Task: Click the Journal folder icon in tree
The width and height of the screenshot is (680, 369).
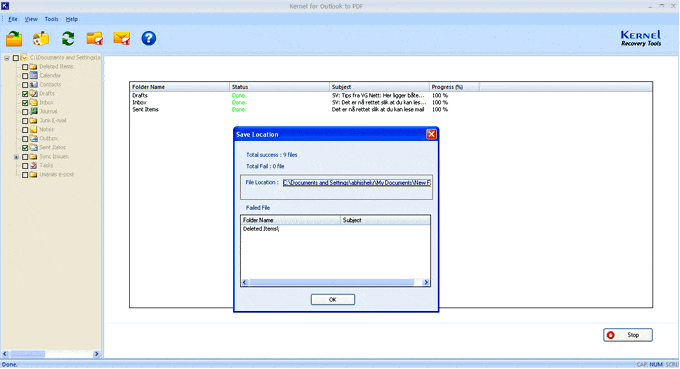Action: [33, 111]
